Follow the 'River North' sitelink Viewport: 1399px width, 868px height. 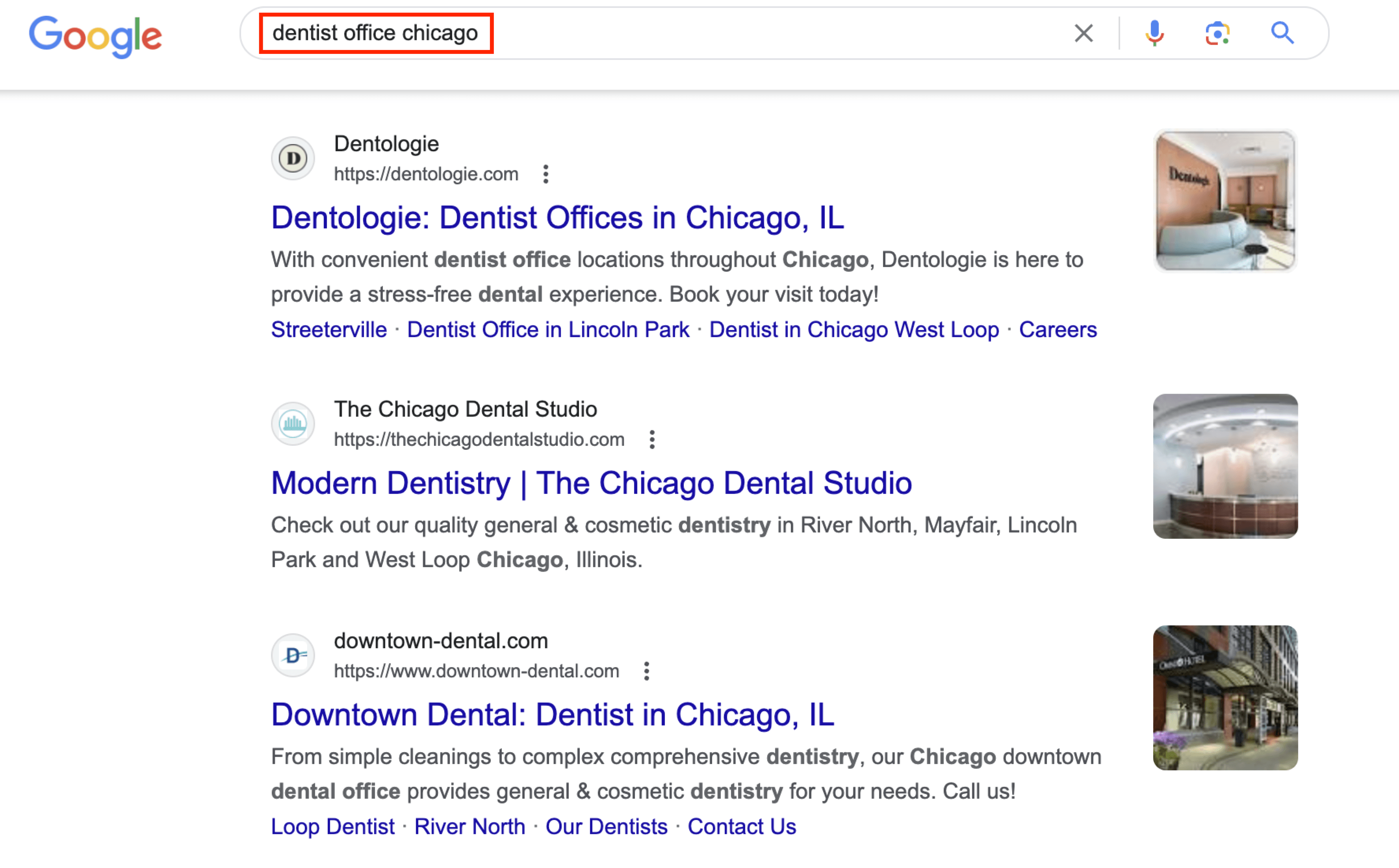coord(469,827)
